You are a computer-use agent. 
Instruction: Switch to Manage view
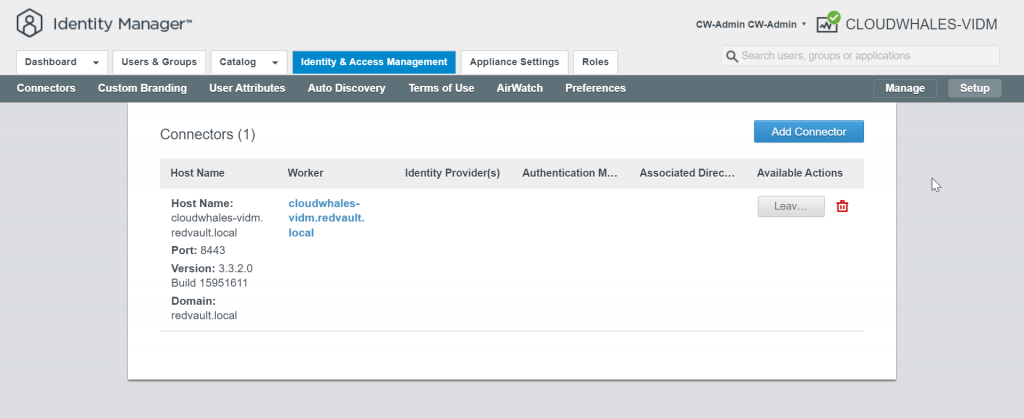pos(905,88)
